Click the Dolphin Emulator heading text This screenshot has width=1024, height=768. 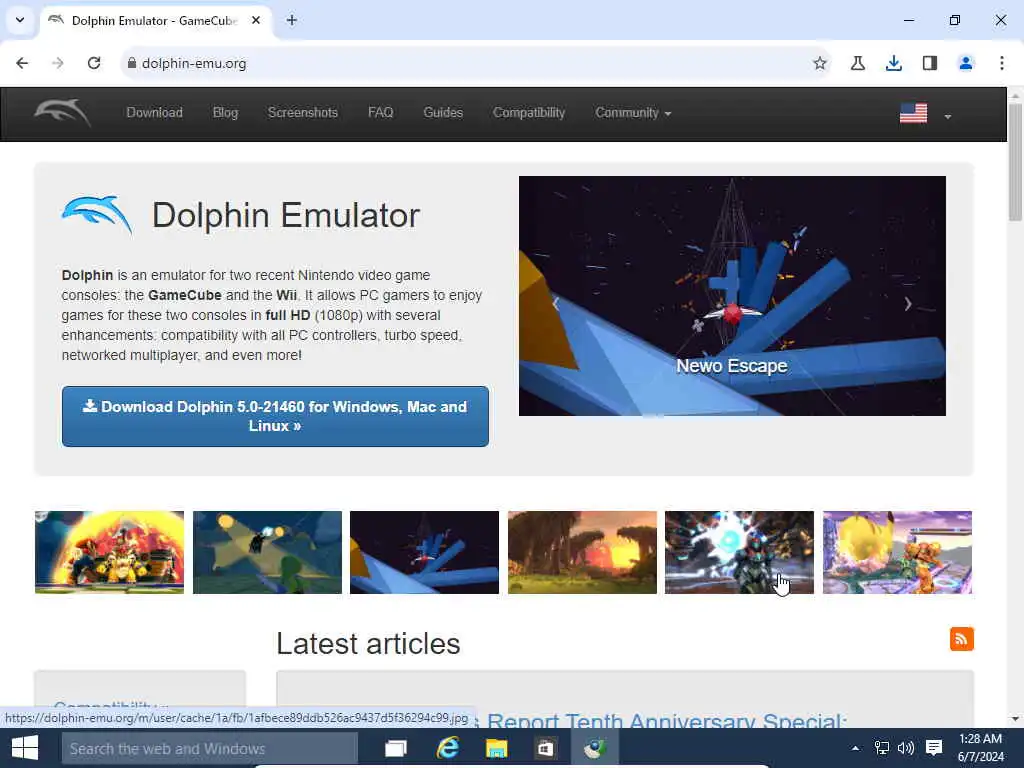tap(286, 215)
